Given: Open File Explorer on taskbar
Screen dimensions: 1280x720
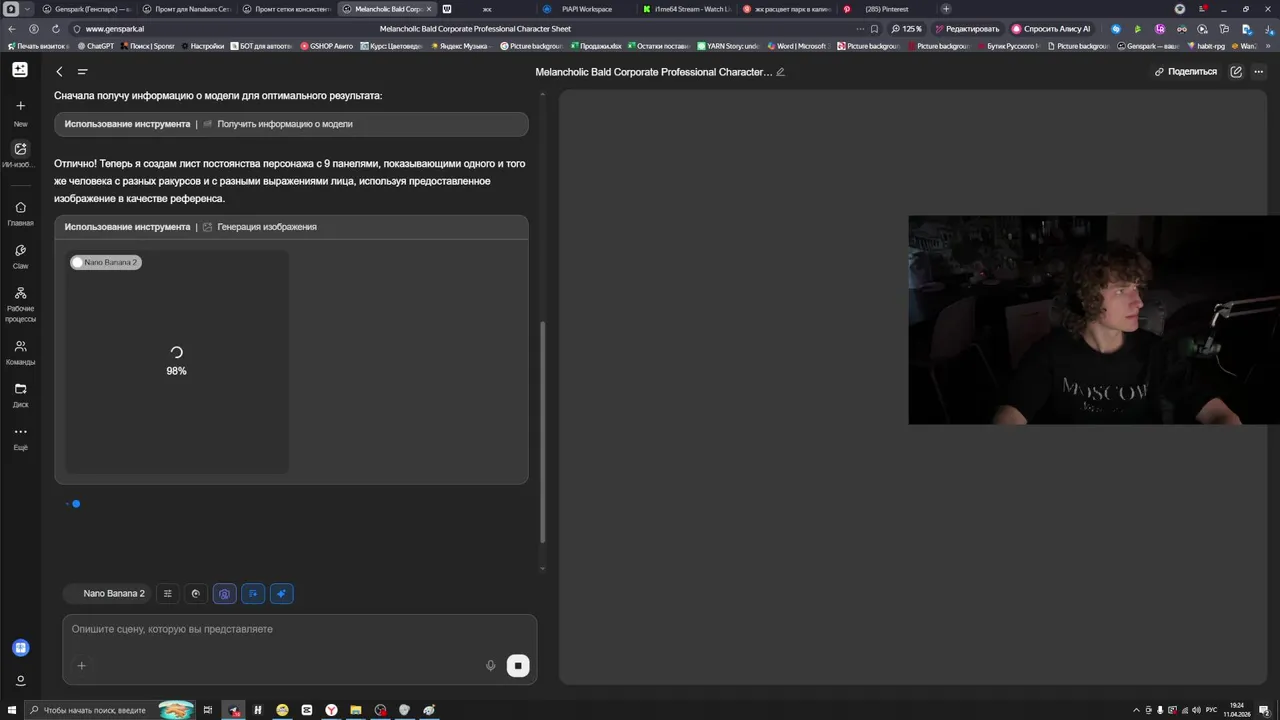Looking at the screenshot, I should coord(355,710).
